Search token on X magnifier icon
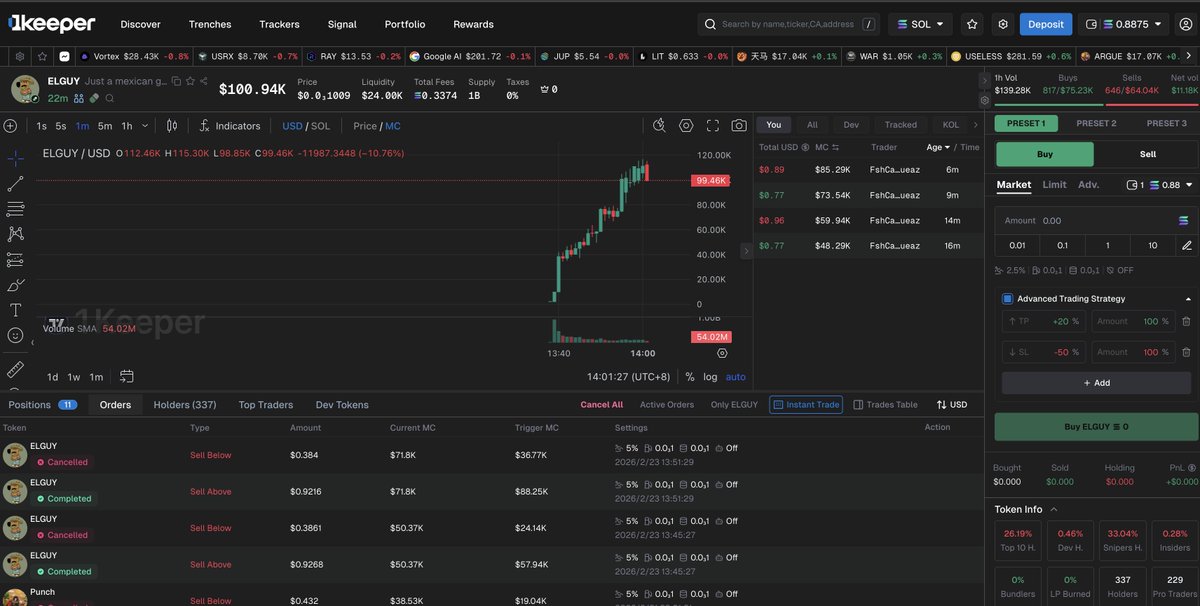The image size is (1200, 606). tap(110, 98)
